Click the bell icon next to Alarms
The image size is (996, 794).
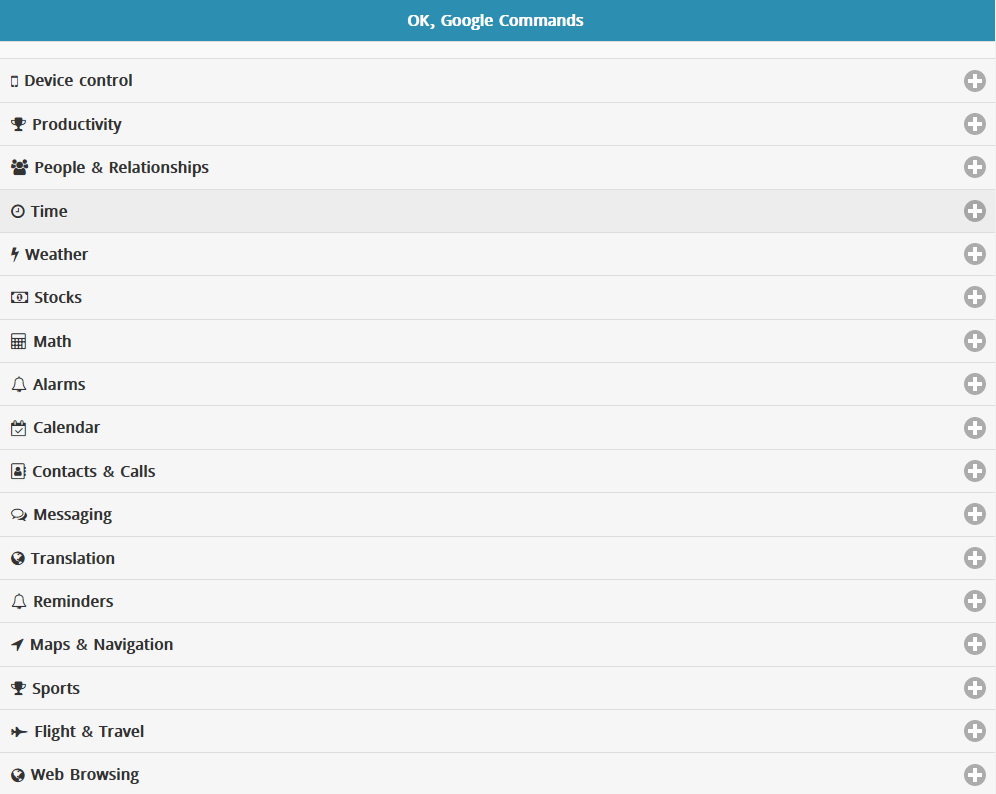click(19, 384)
